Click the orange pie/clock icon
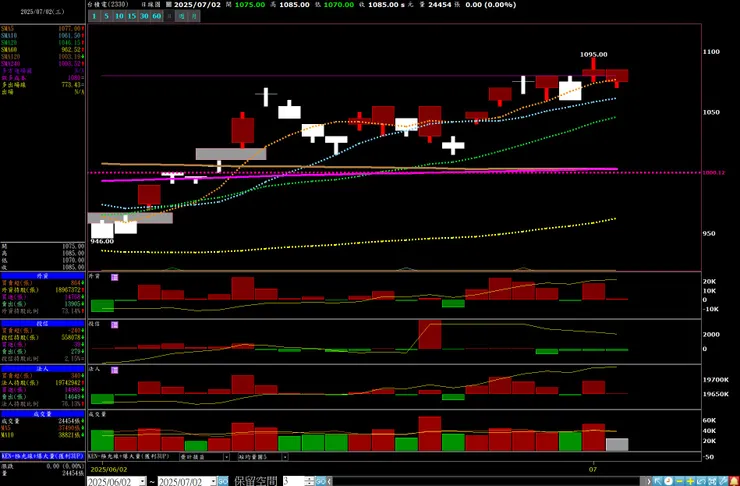Image resolution: width=740 pixels, height=486 pixels. tap(669, 481)
